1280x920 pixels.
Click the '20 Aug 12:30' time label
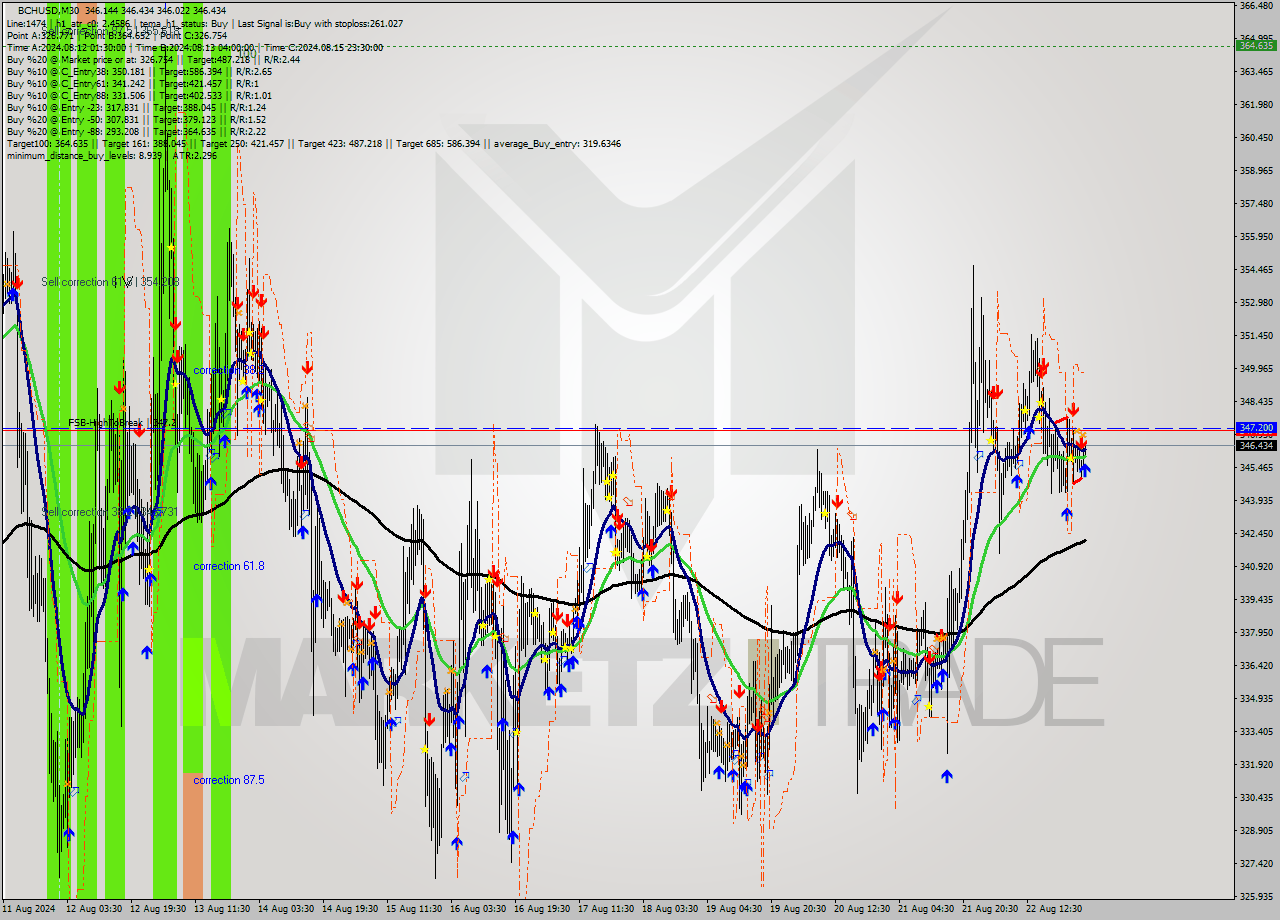coord(862,909)
